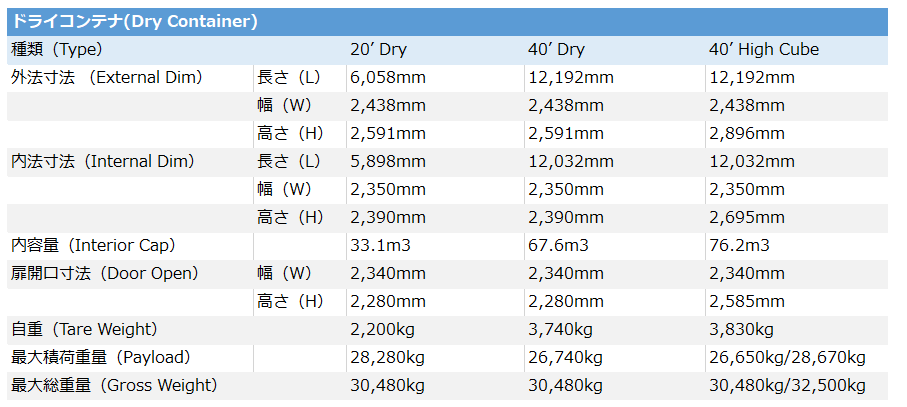Screen dimensions: 907x407
Task: Click the Internal Dim row label
Action: 103,161
